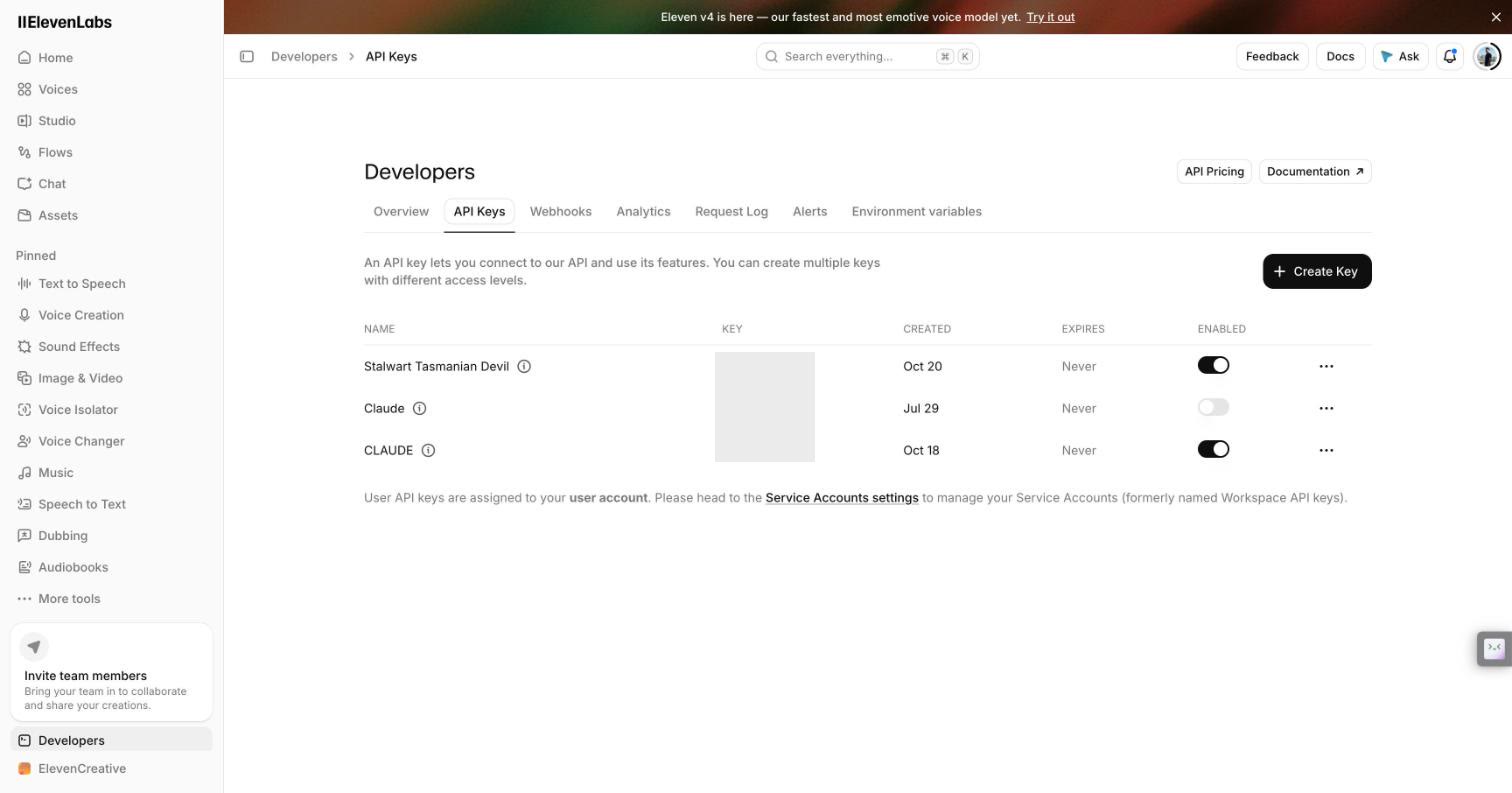Switch to the Analytics tab

click(643, 212)
